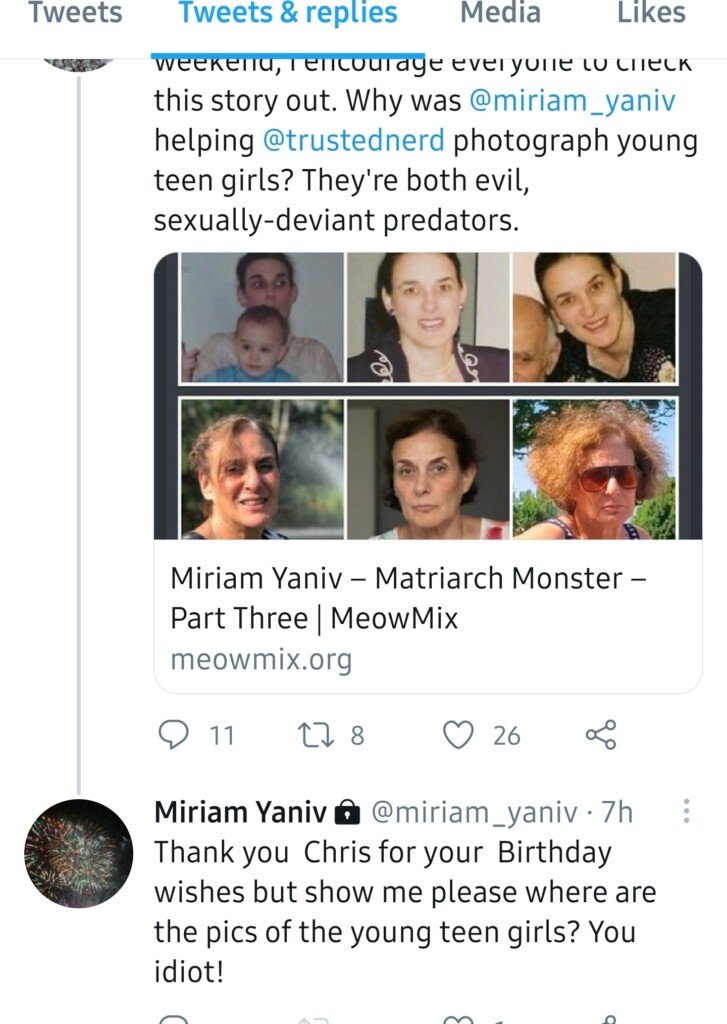Click the @miriam_yaniv handle beside the lock icon
This screenshot has height=1024, width=727.
coord(474,812)
